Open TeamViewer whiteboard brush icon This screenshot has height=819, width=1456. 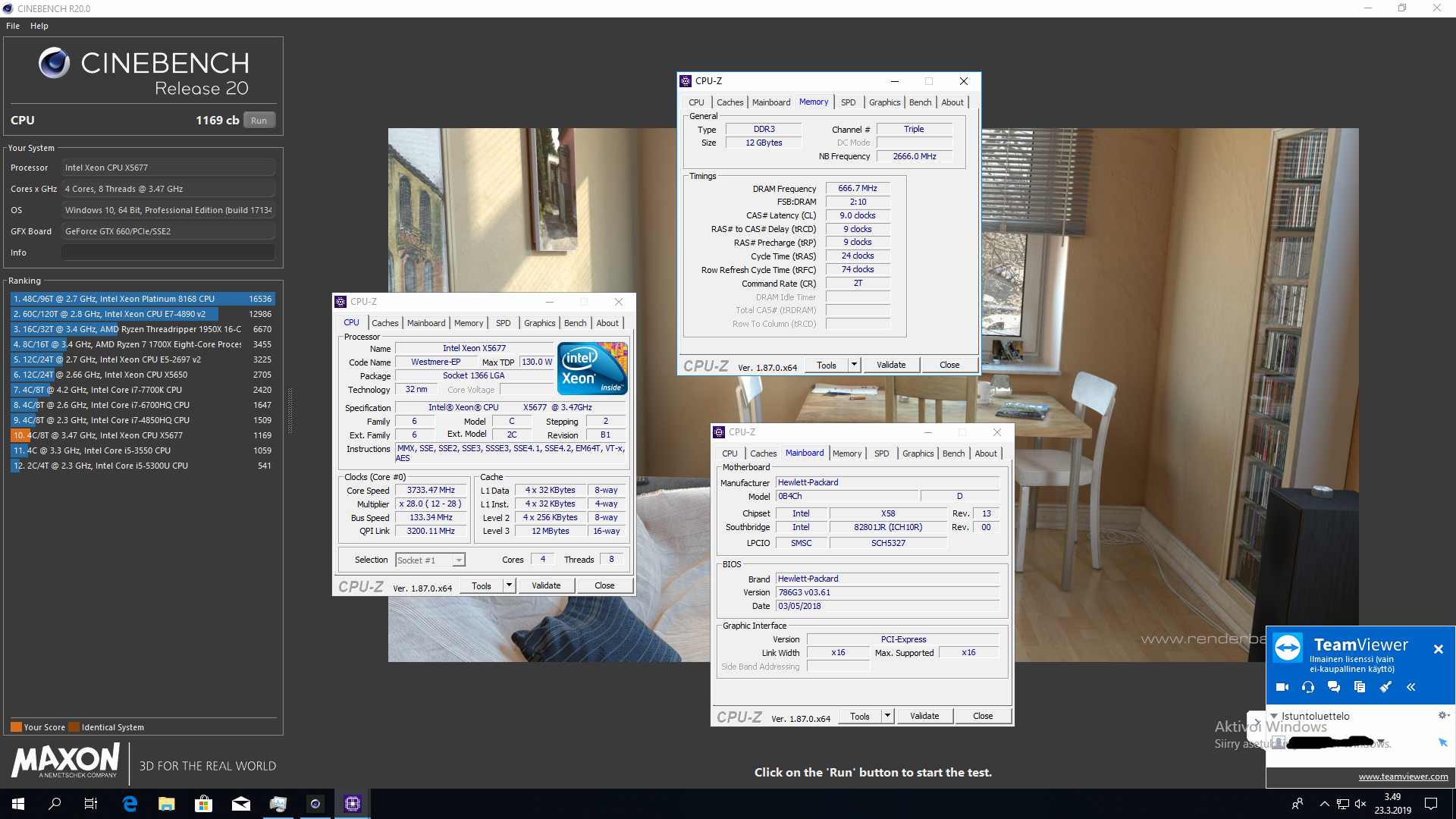(x=1385, y=687)
